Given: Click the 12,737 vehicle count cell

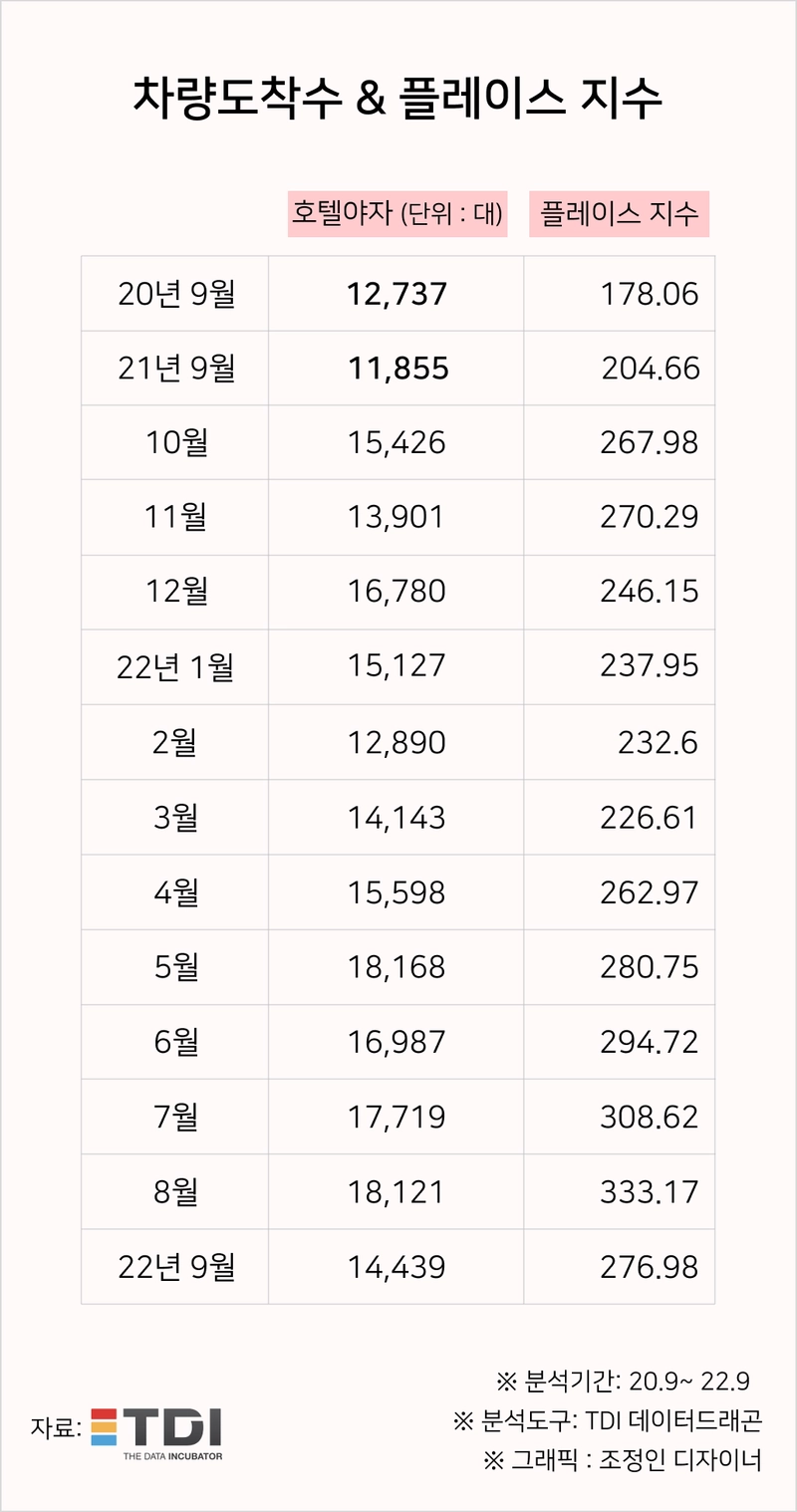Looking at the screenshot, I should pyautogui.click(x=398, y=294).
